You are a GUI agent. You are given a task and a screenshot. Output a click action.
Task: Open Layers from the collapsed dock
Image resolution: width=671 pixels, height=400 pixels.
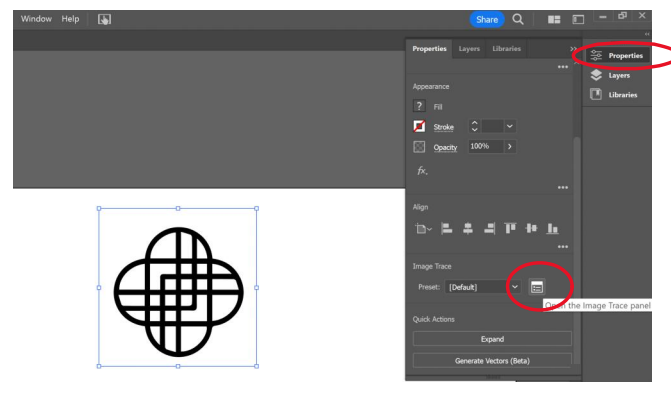[x=620, y=75]
